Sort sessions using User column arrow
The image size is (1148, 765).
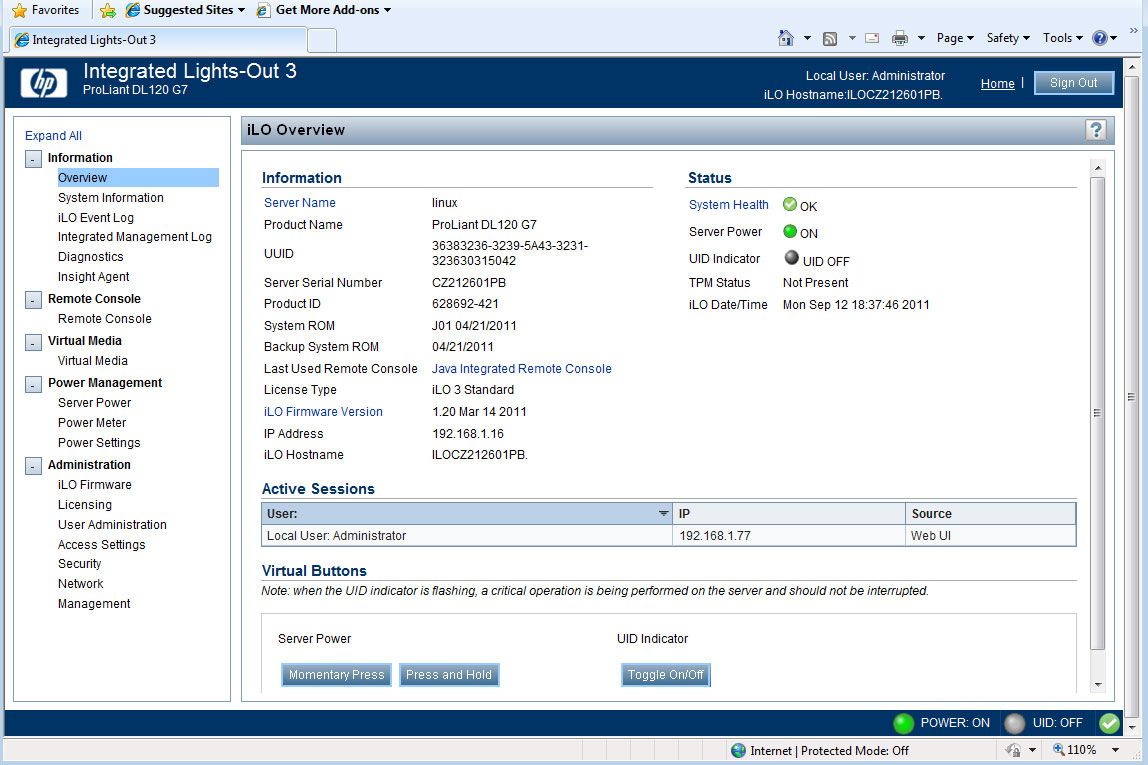coord(663,513)
